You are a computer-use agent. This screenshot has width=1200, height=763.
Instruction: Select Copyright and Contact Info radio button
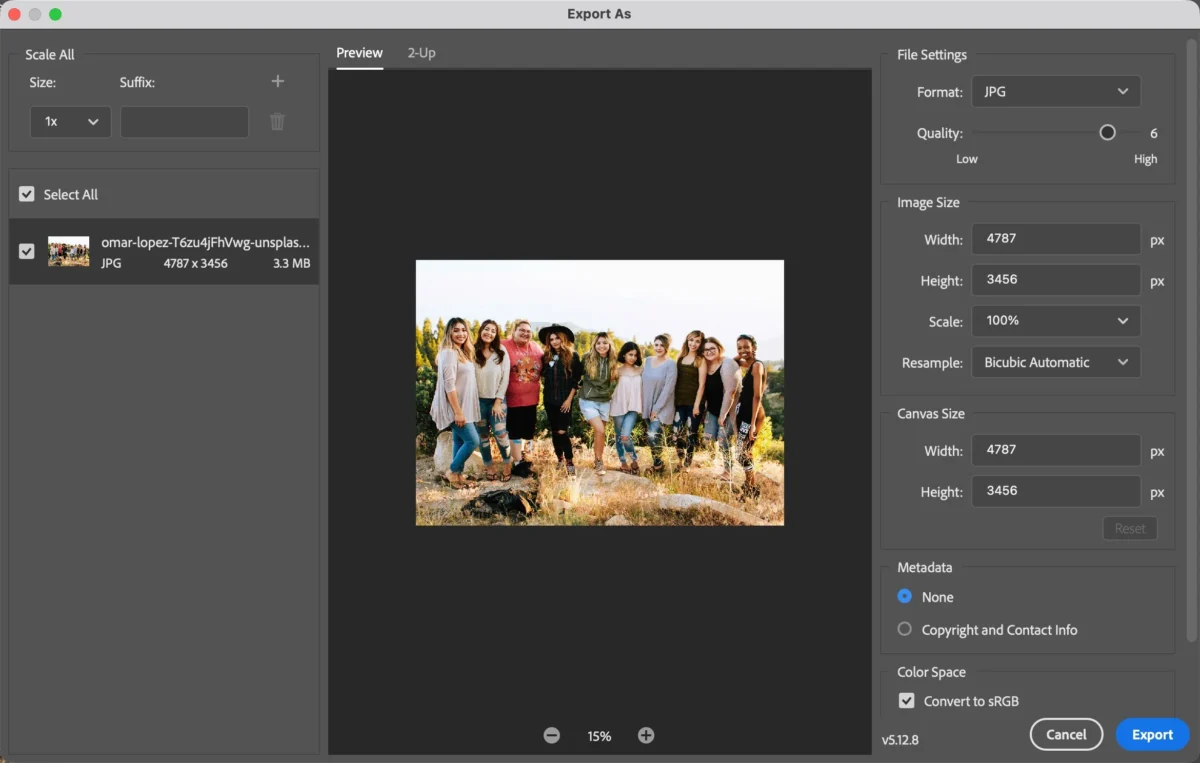(x=905, y=630)
